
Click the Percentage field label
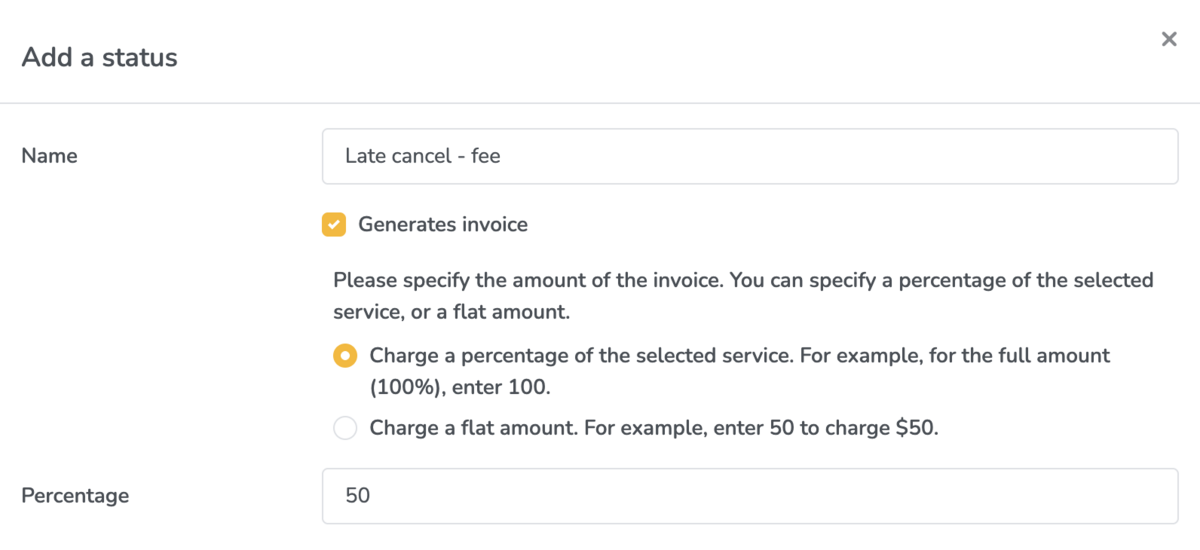[75, 495]
